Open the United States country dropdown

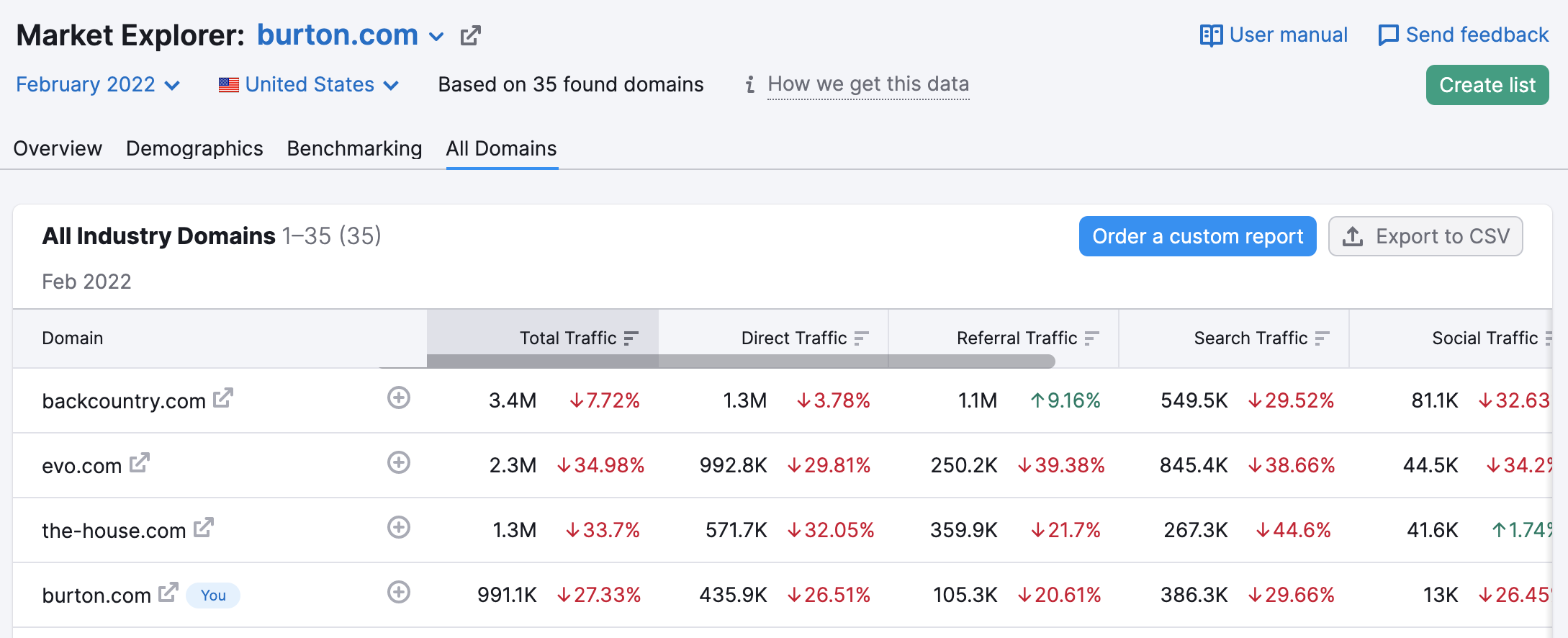pyautogui.click(x=309, y=85)
